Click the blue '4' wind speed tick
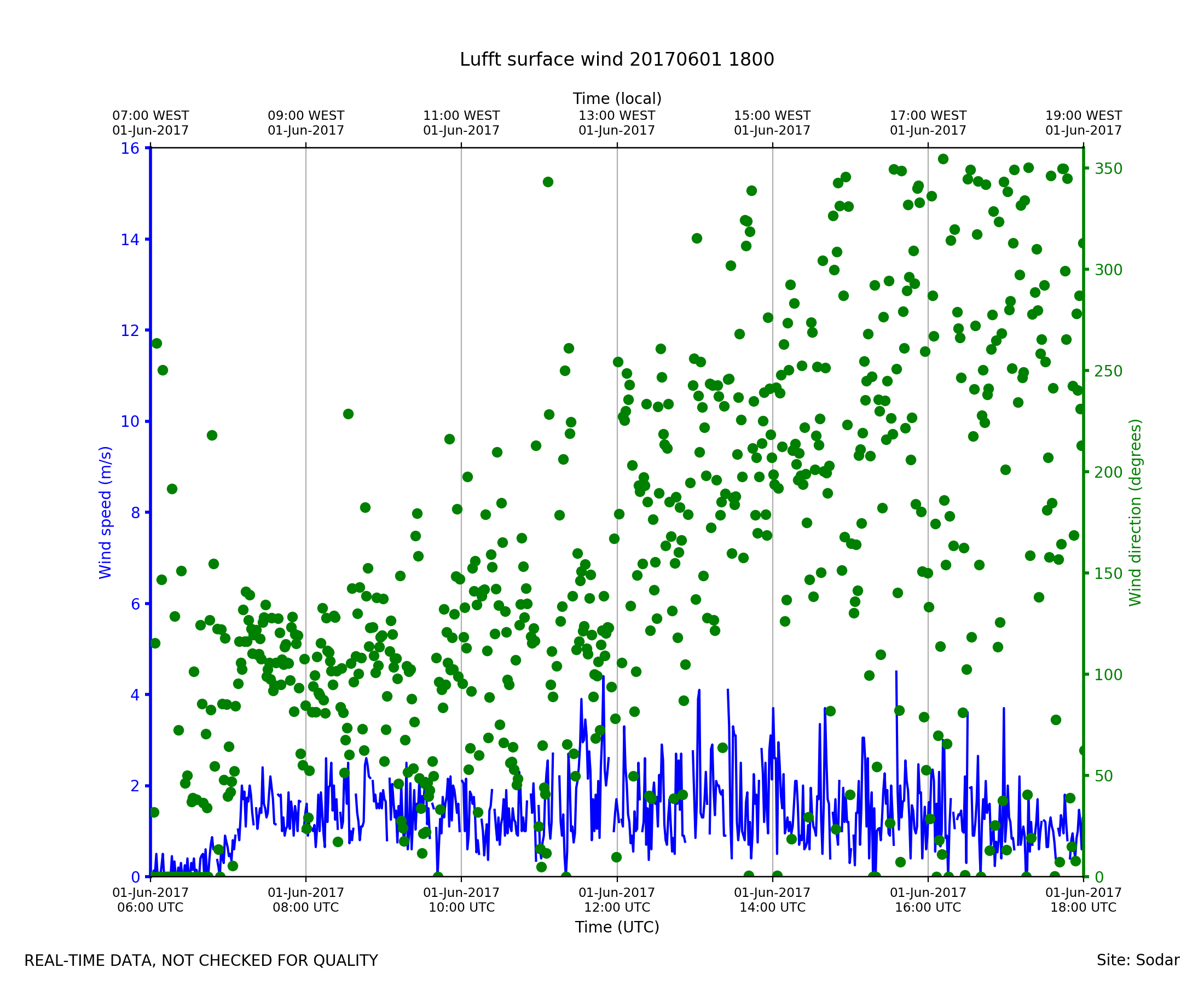Image resolution: width=1204 pixels, height=985 pixels. point(135,695)
